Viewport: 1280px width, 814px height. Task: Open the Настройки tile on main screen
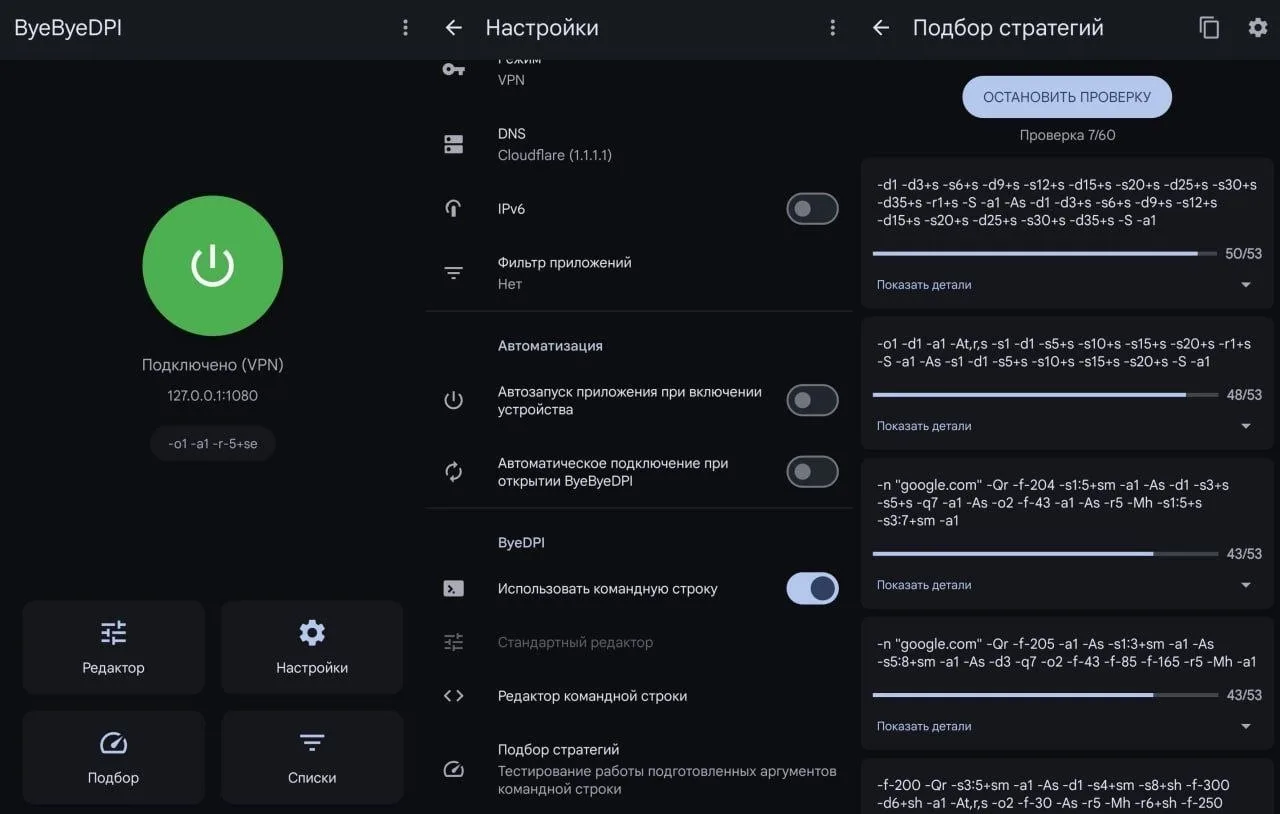(312, 647)
